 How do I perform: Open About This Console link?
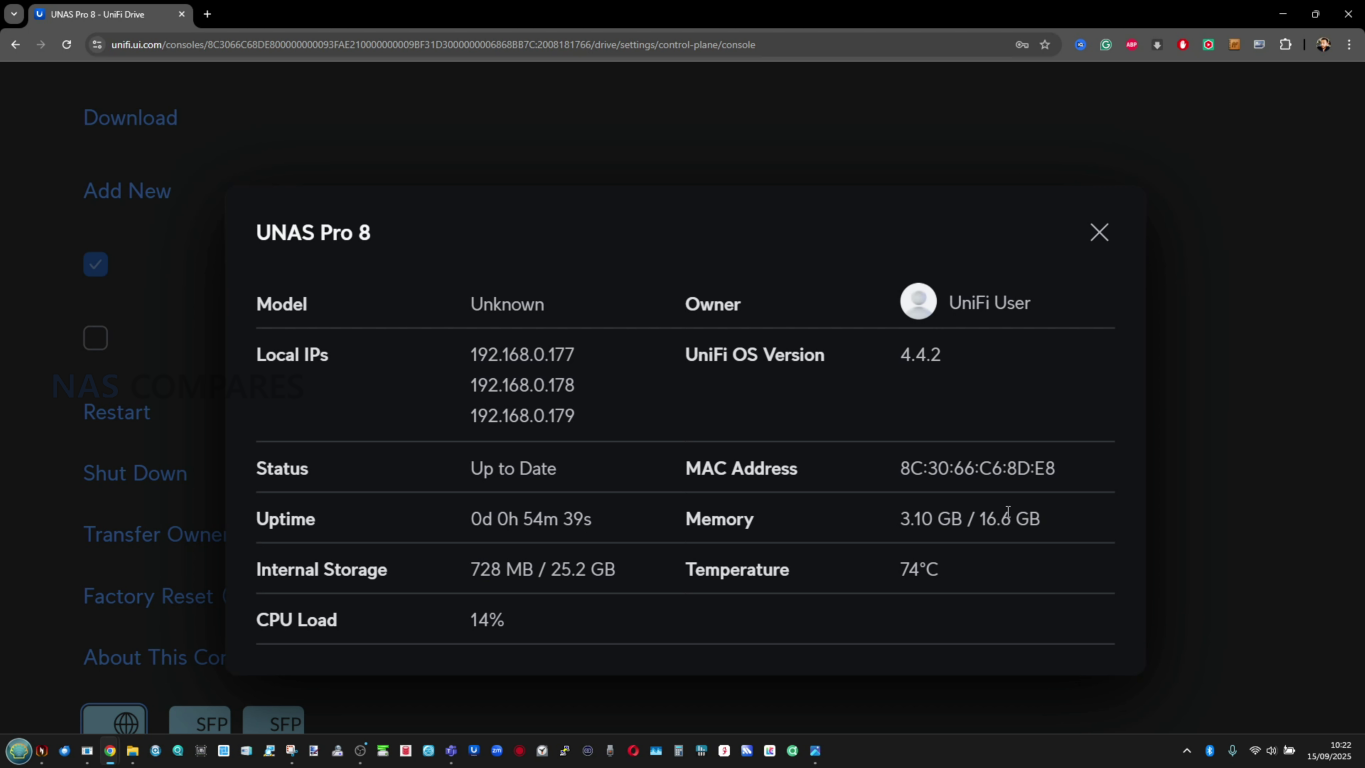tap(155, 657)
